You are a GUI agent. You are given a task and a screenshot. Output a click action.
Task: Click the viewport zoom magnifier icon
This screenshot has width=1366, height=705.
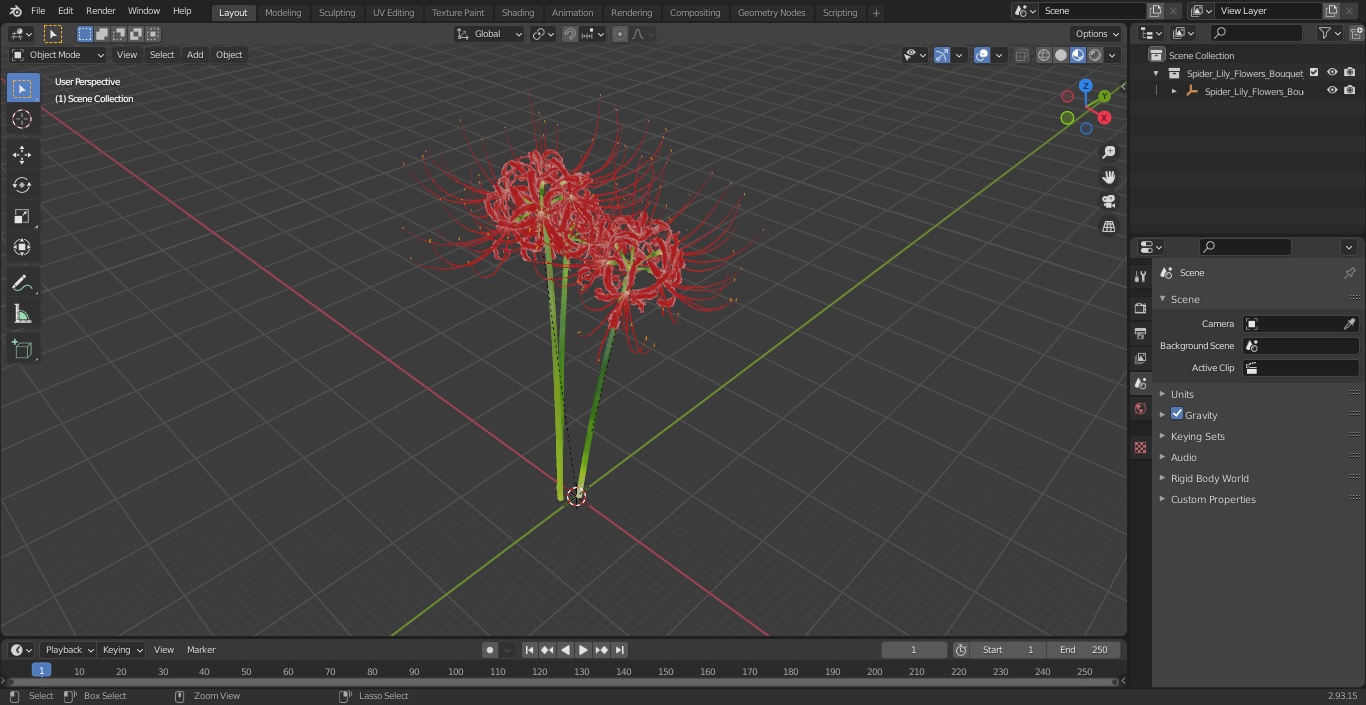pos(1108,152)
